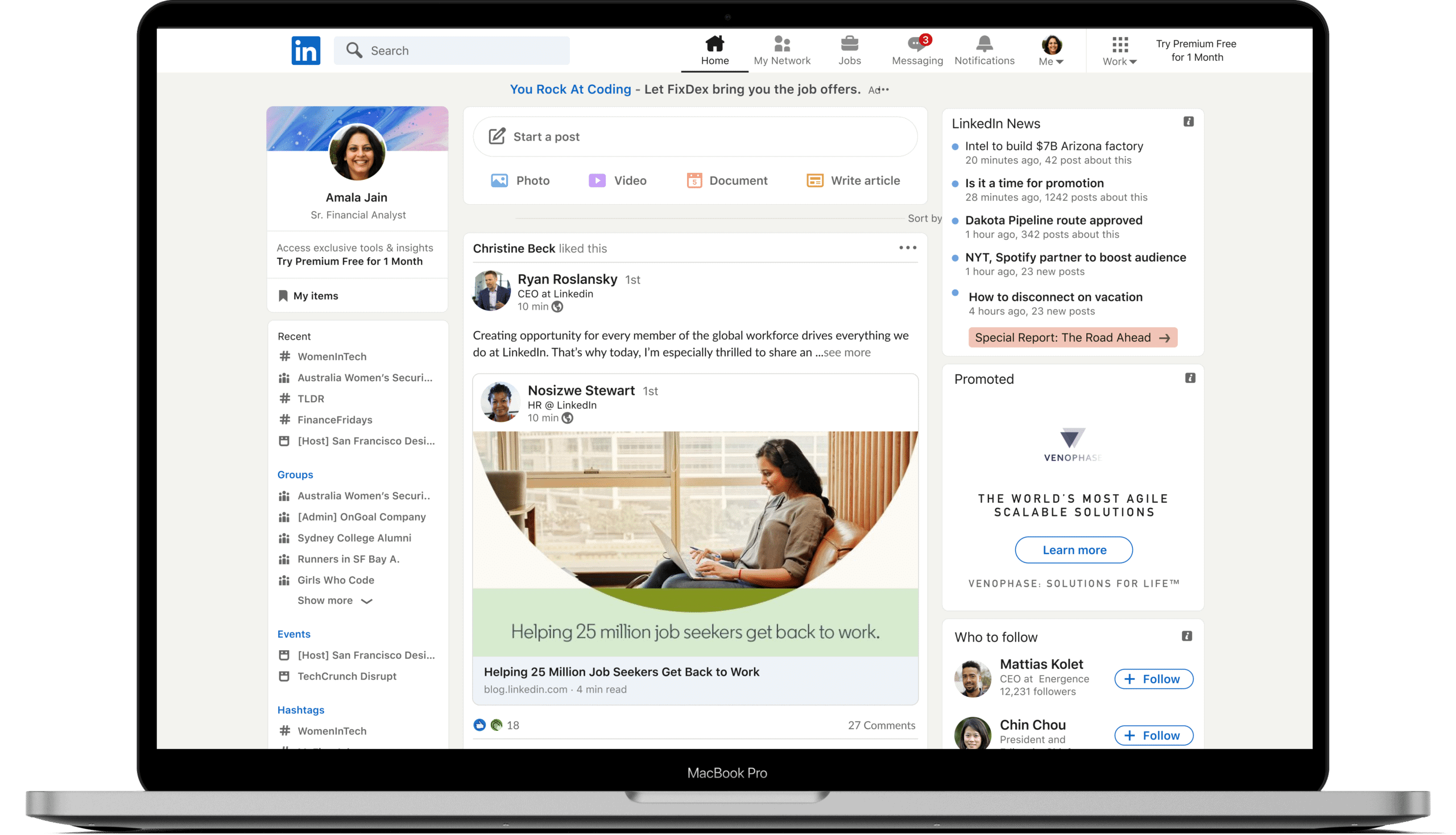Open the Groups section link
1456x835 pixels.
(x=295, y=475)
